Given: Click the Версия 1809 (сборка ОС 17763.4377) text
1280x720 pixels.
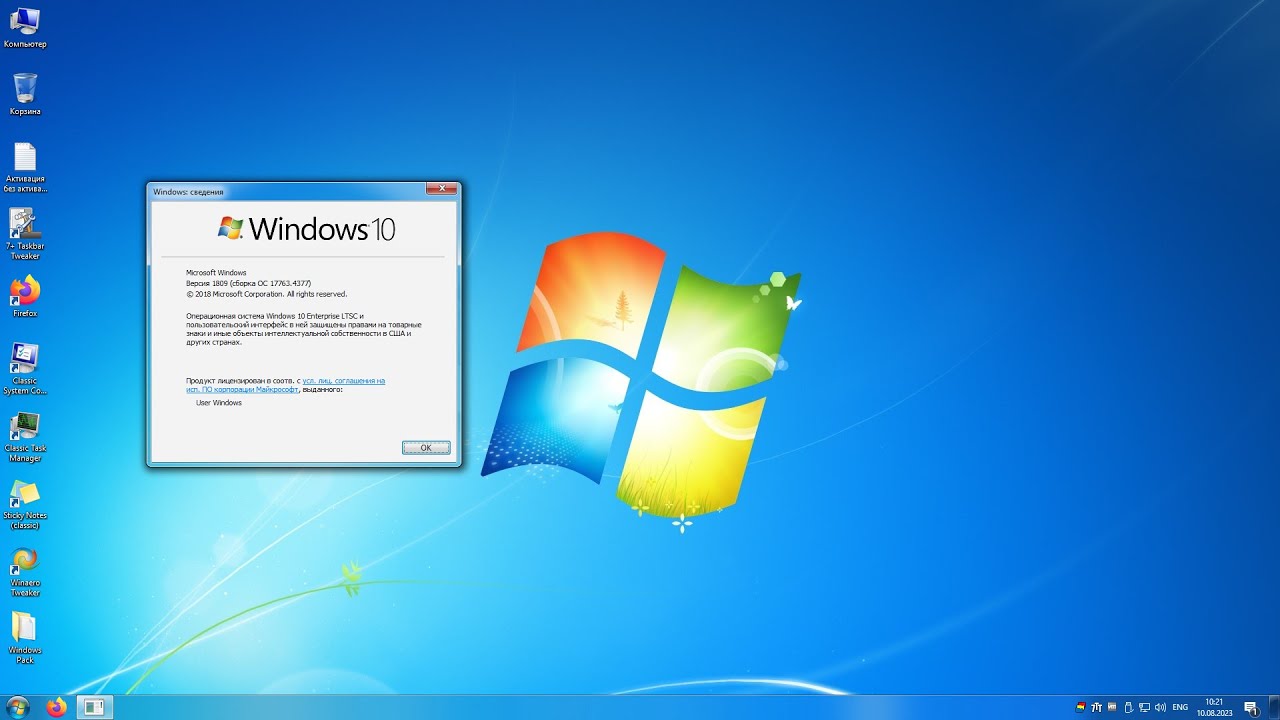Looking at the screenshot, I should coord(248,283).
